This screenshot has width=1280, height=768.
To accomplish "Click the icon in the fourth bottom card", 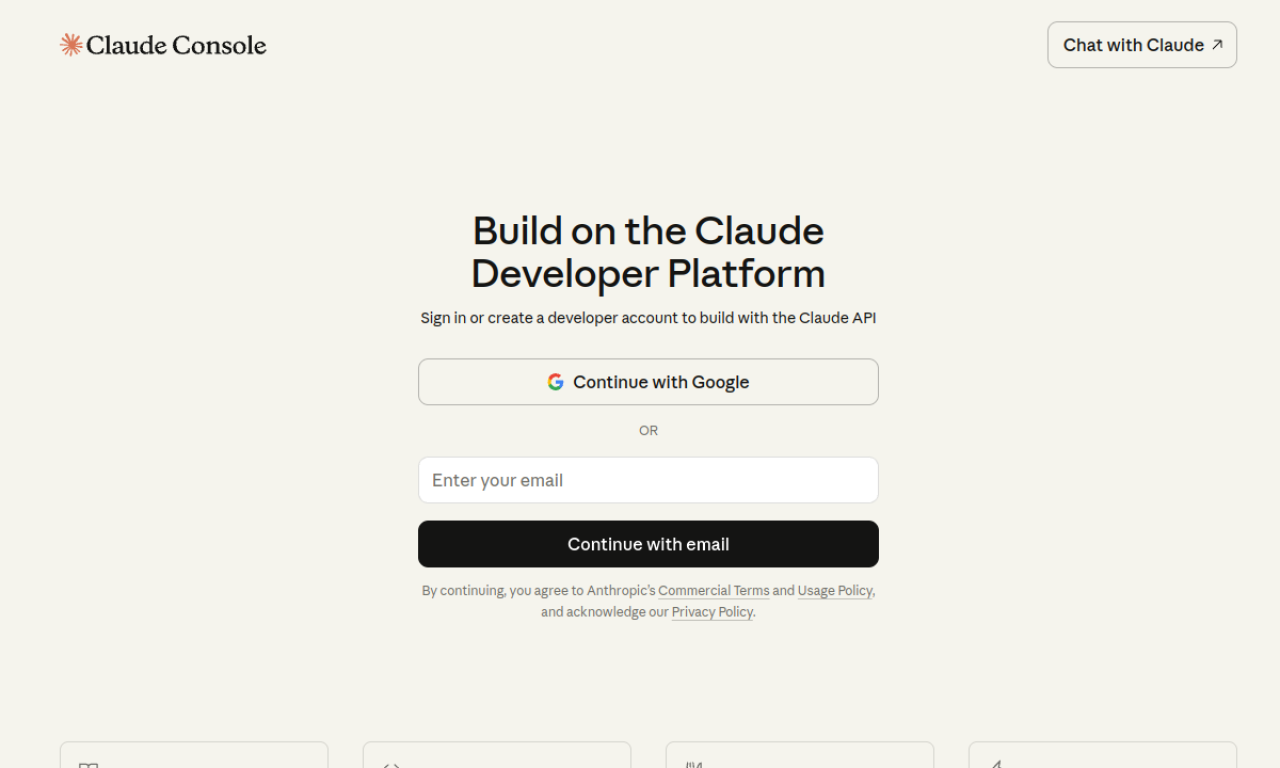I will 996,765.
